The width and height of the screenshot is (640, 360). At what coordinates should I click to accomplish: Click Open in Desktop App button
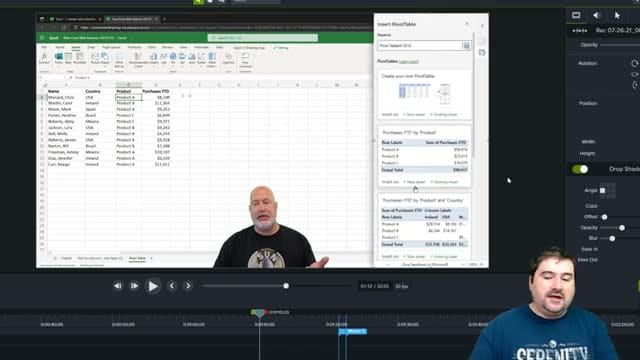tap(249, 48)
